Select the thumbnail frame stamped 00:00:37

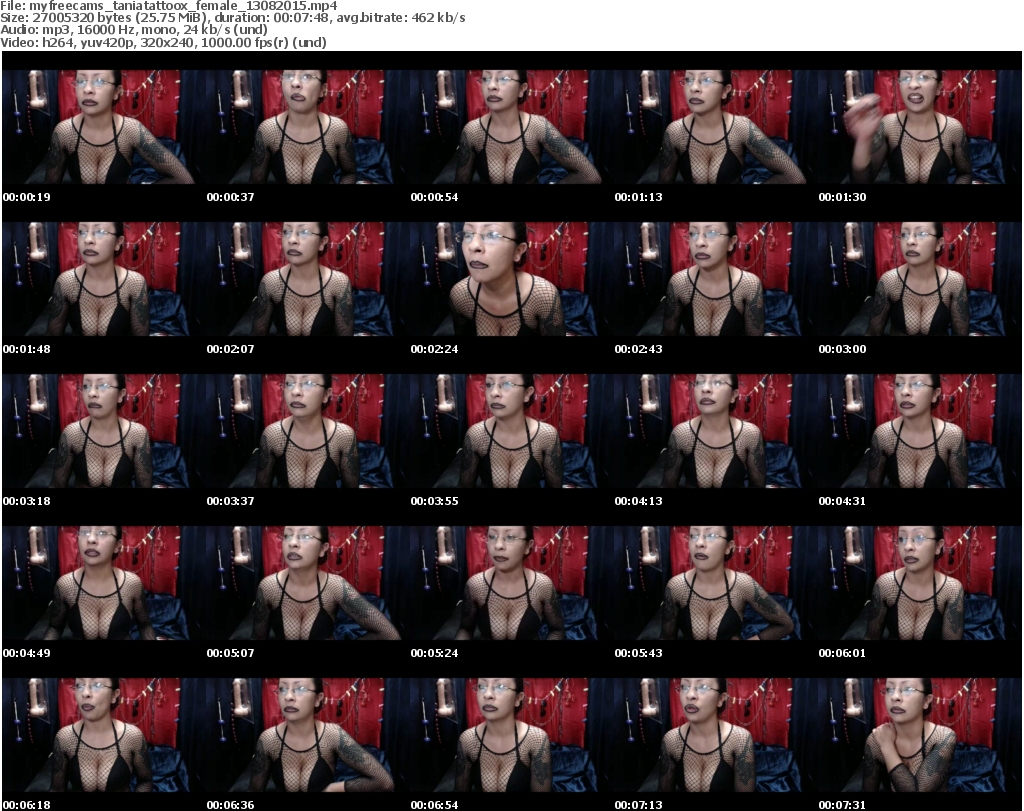click(x=308, y=127)
